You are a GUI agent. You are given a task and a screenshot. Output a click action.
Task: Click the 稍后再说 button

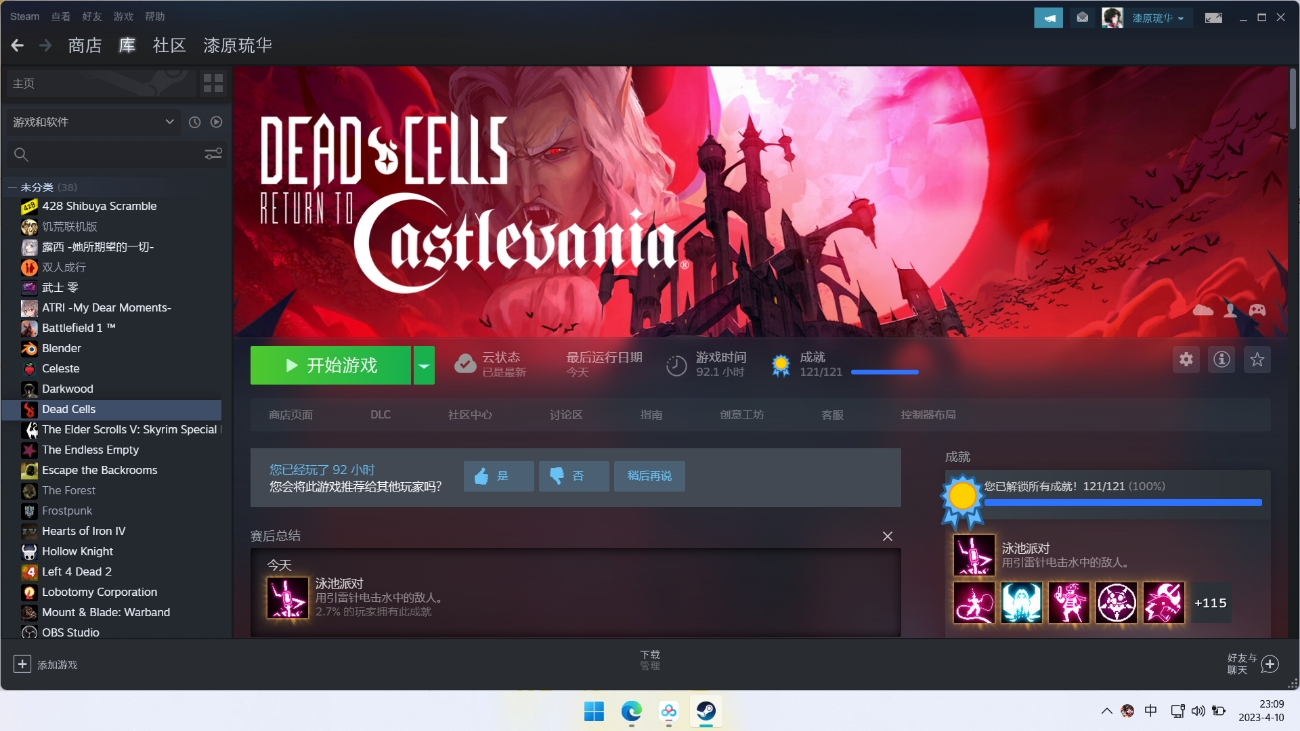[x=650, y=476]
